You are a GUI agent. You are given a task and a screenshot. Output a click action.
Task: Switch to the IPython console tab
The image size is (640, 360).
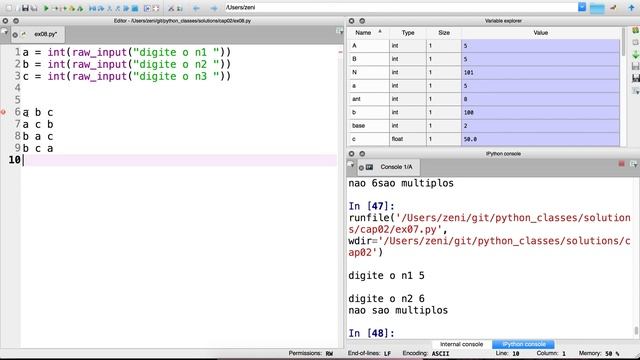524,344
